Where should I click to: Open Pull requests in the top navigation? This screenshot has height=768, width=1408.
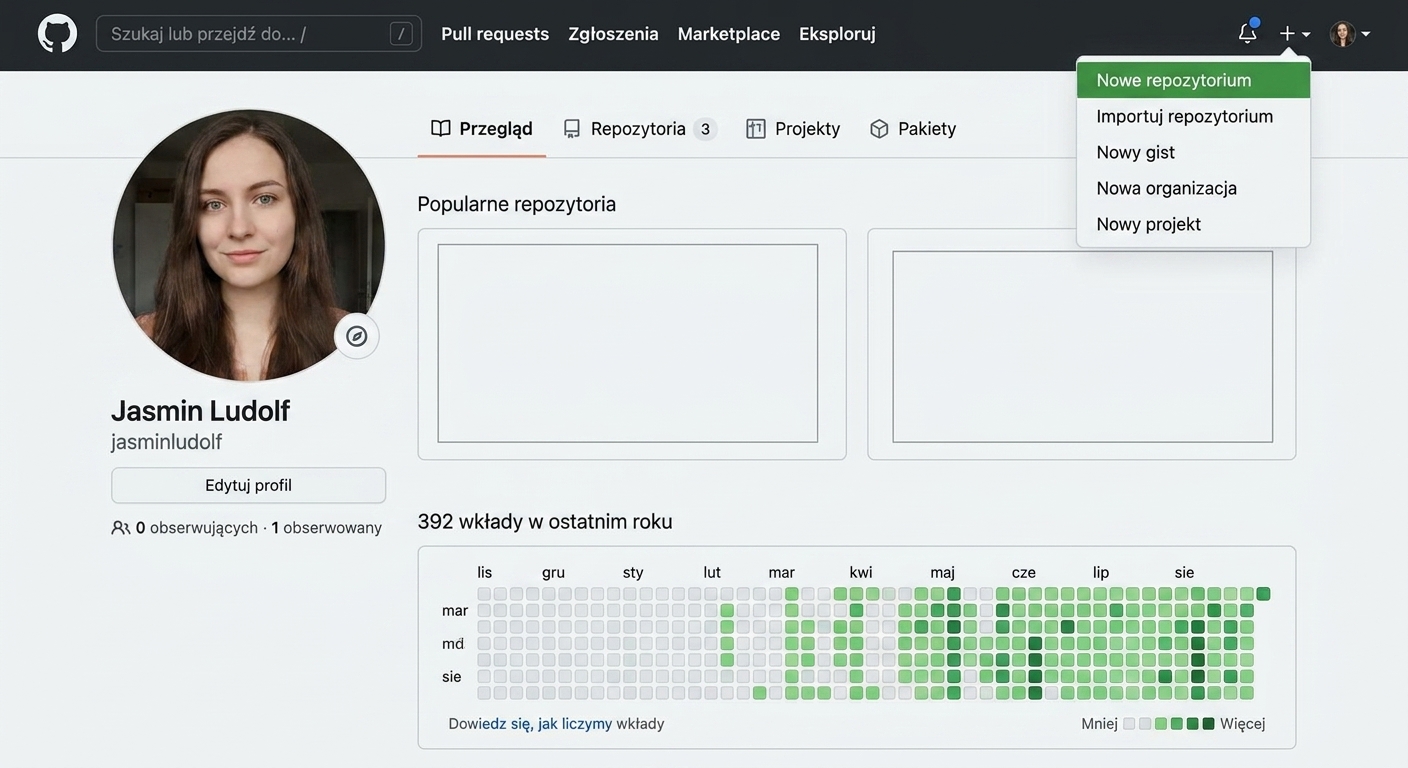coord(495,34)
